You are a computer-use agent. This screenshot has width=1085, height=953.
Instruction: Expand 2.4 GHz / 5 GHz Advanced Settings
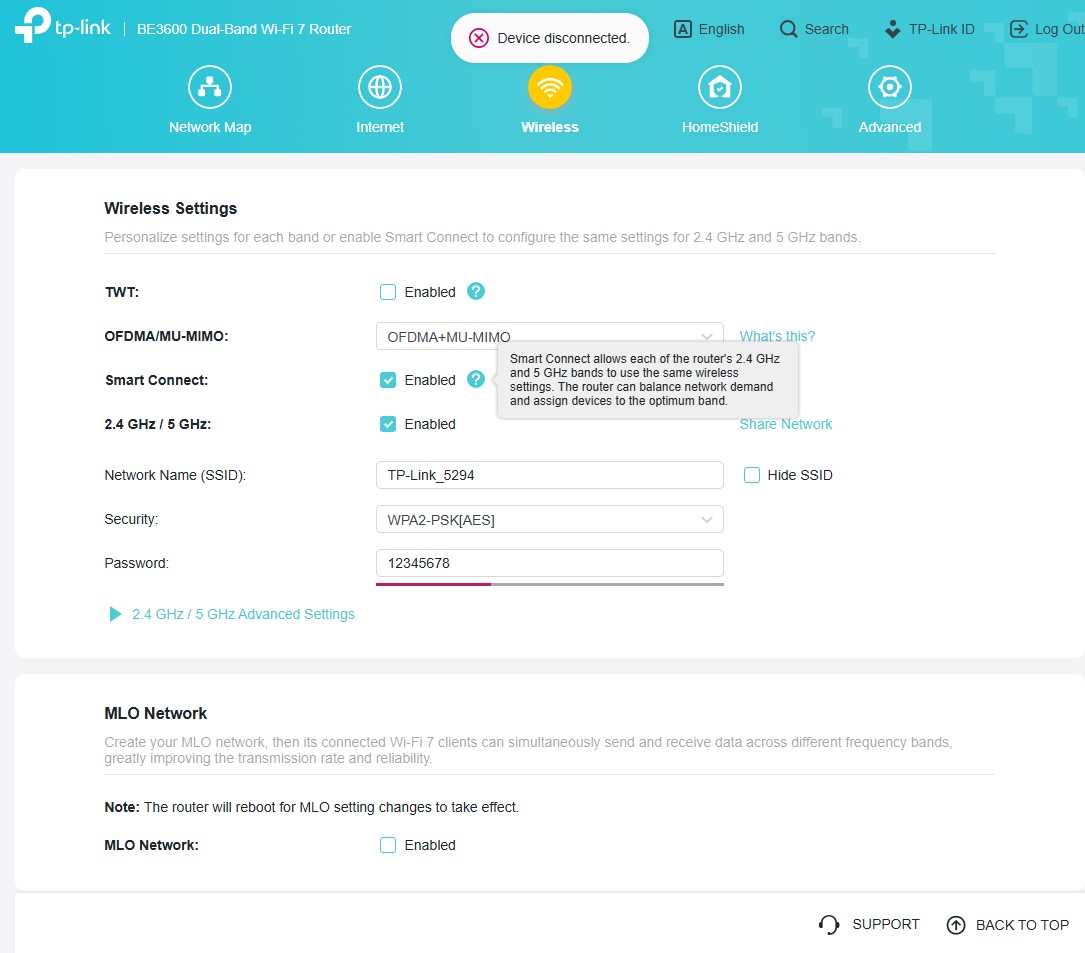[x=243, y=614]
